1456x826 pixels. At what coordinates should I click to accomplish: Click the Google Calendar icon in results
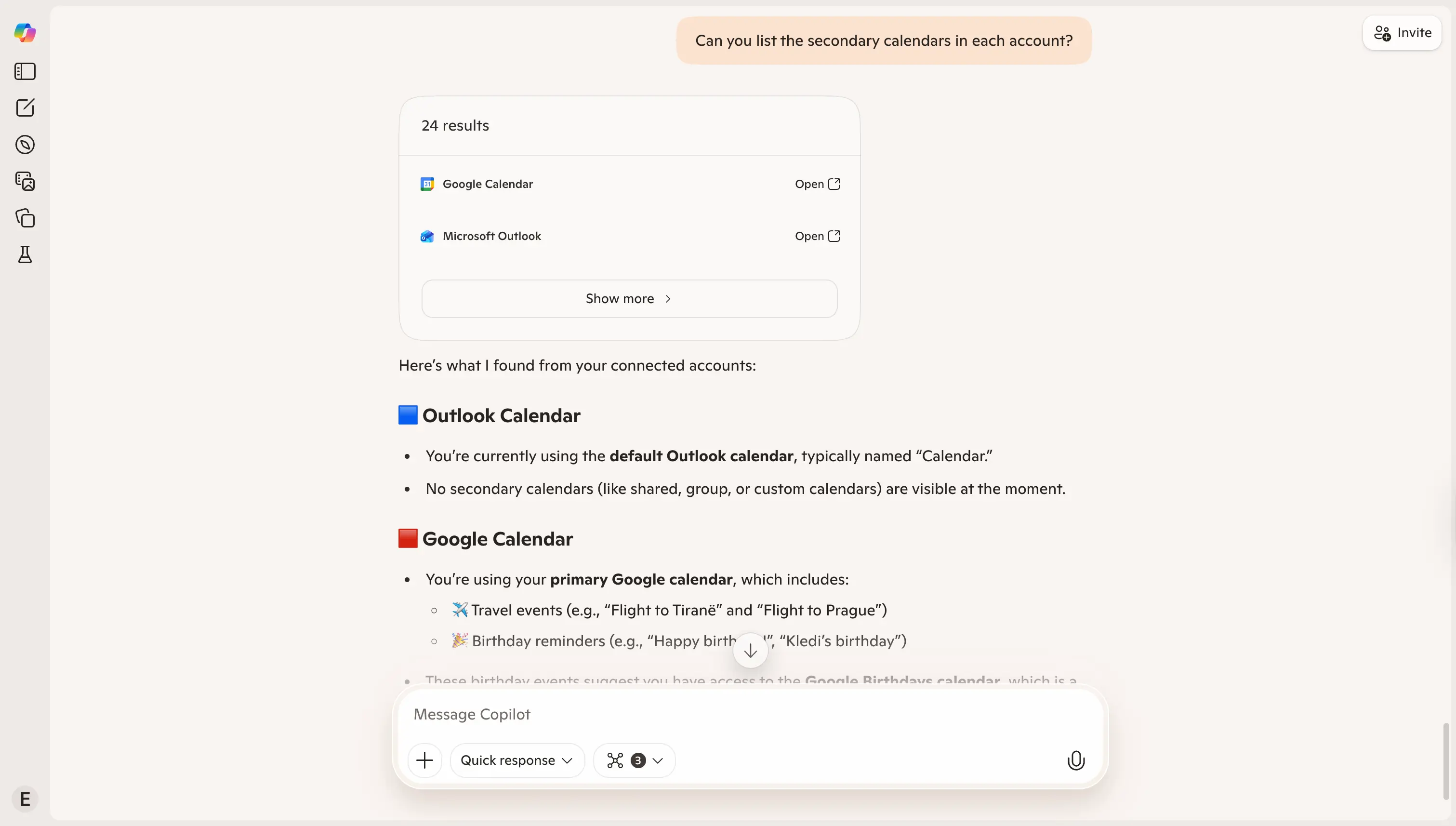(x=427, y=183)
